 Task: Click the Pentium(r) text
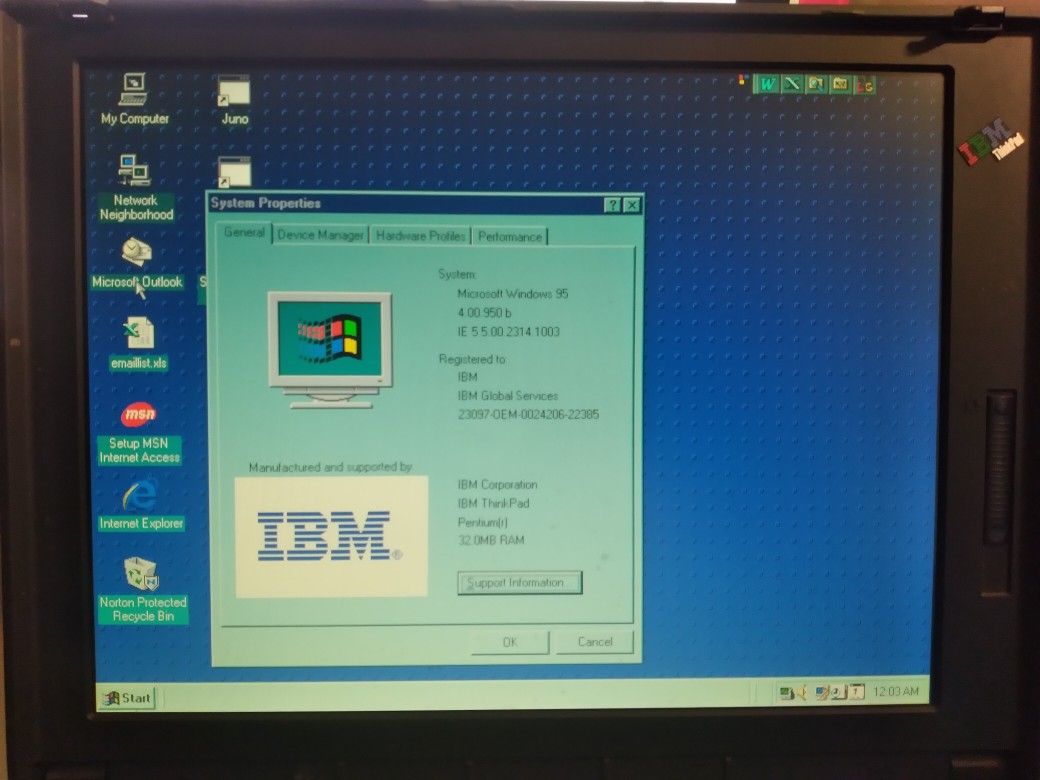pos(482,522)
